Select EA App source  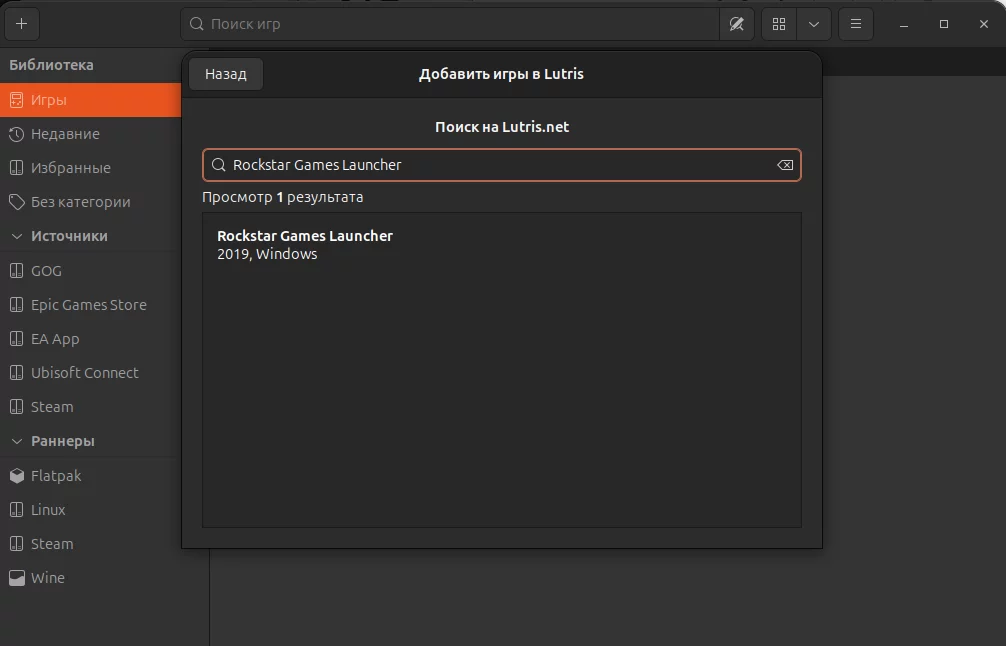[90, 339]
